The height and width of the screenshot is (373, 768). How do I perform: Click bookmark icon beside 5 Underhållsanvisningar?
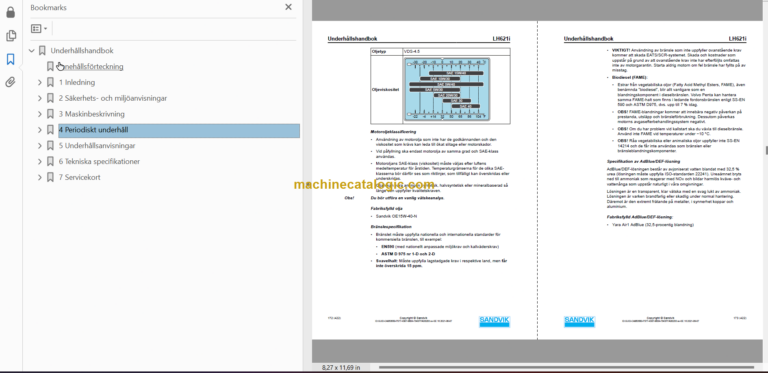pos(50,146)
